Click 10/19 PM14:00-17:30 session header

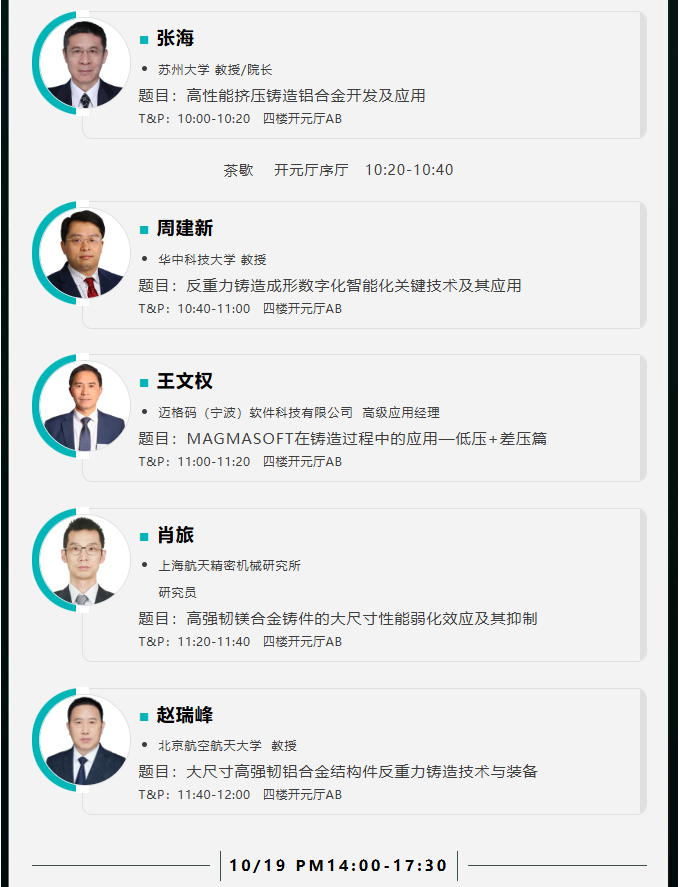[x=338, y=866]
